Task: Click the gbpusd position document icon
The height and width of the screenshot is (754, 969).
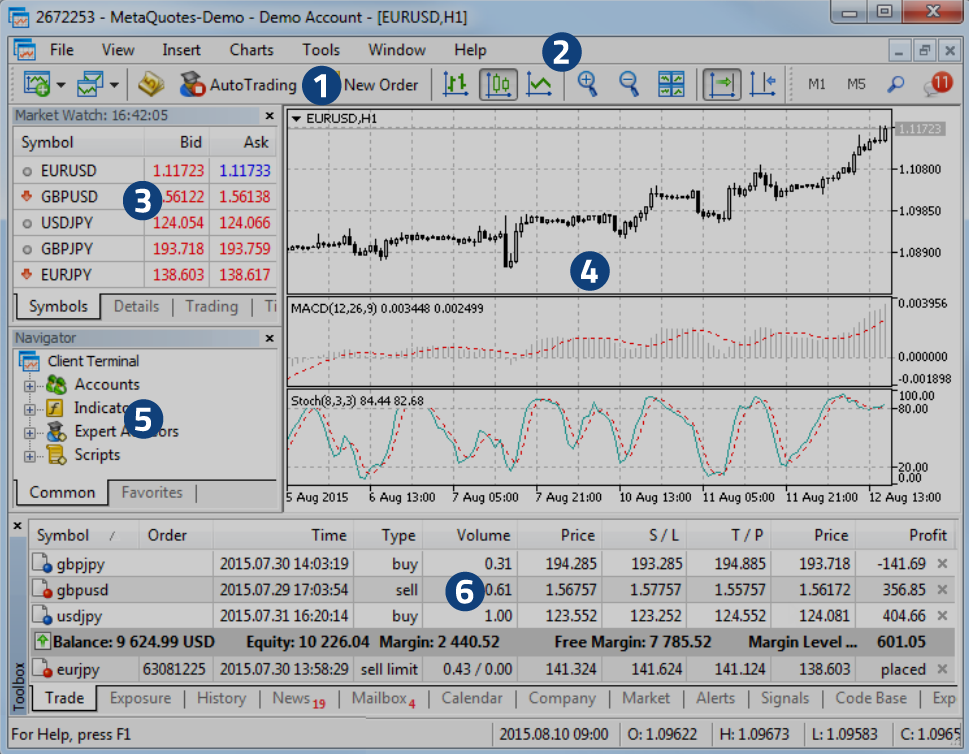Action: [42, 590]
